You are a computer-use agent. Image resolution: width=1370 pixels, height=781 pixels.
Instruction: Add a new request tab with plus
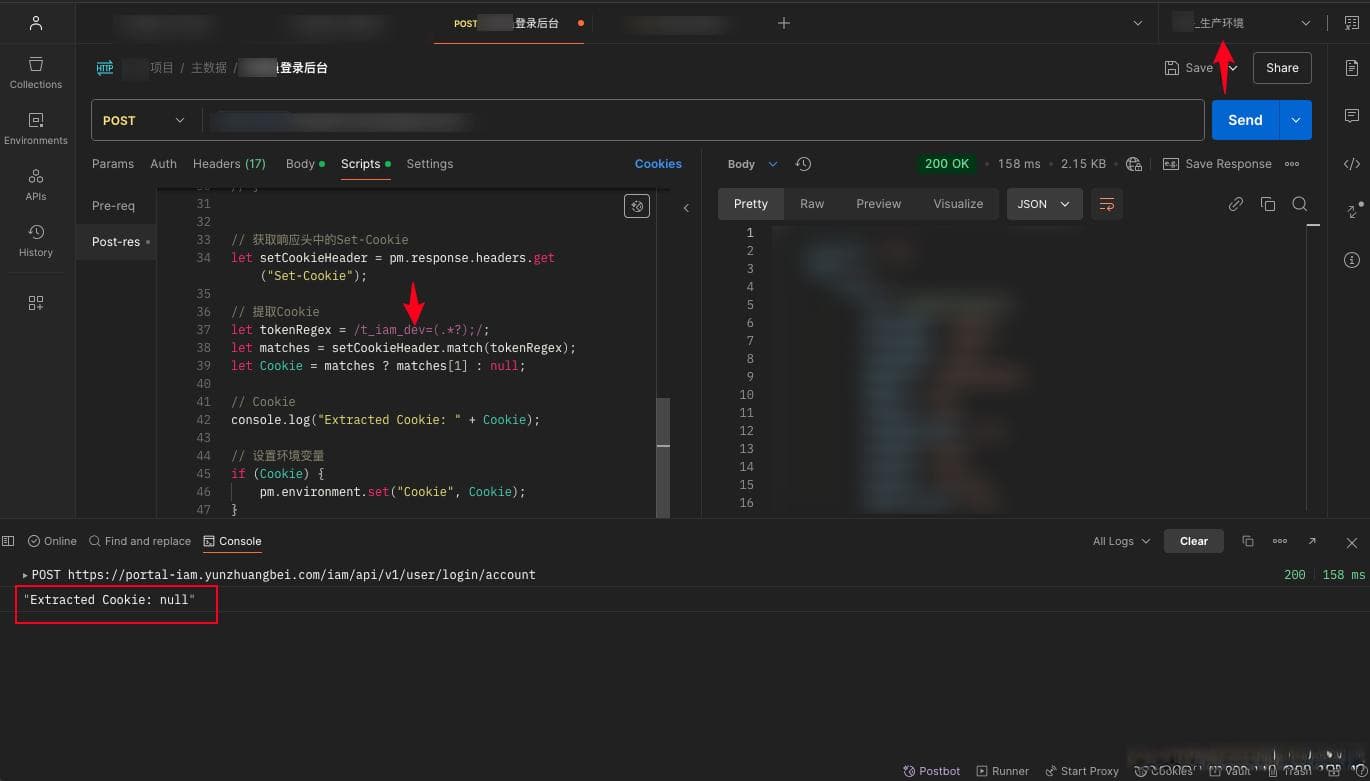click(x=784, y=23)
